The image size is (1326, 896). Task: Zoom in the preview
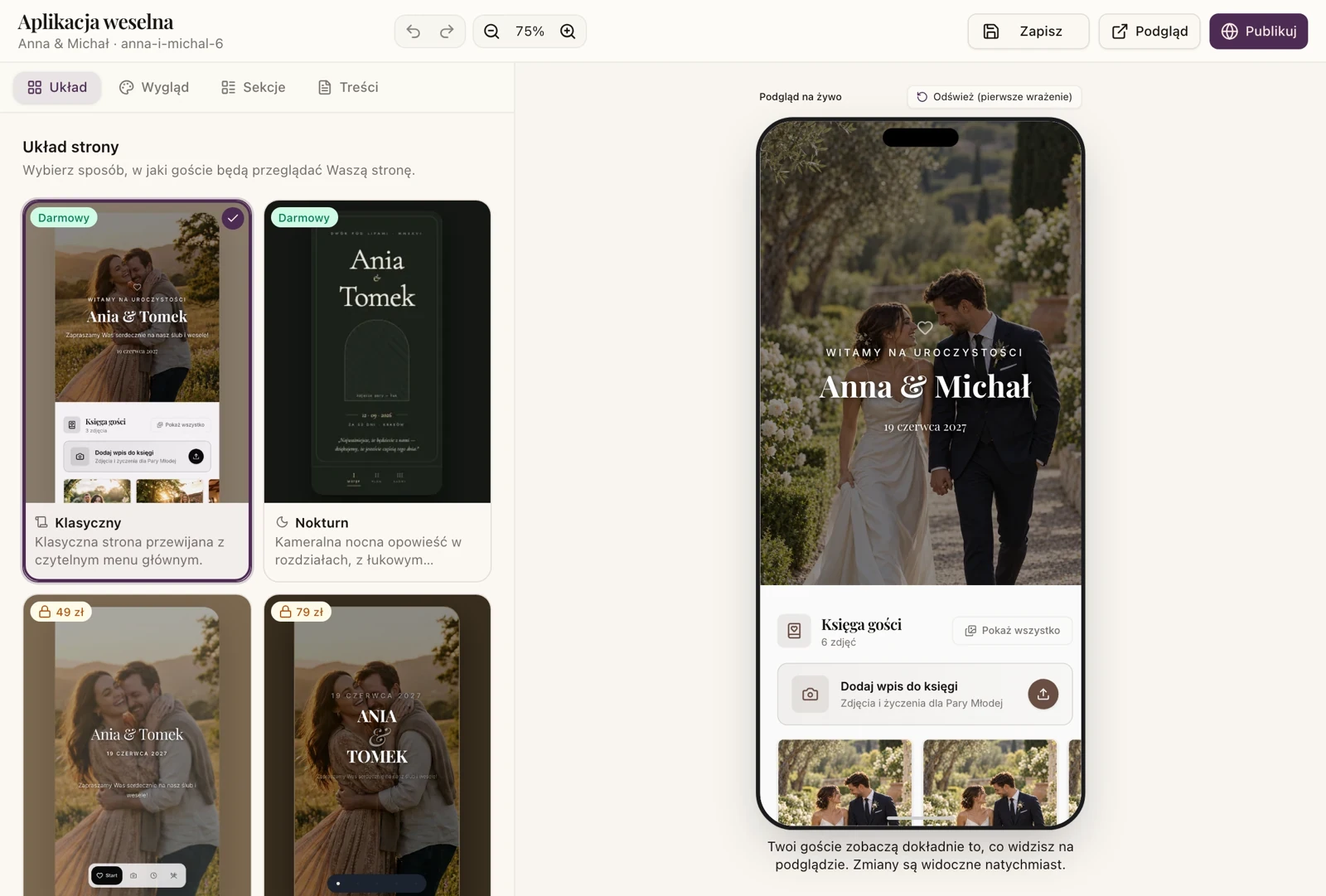[568, 31]
